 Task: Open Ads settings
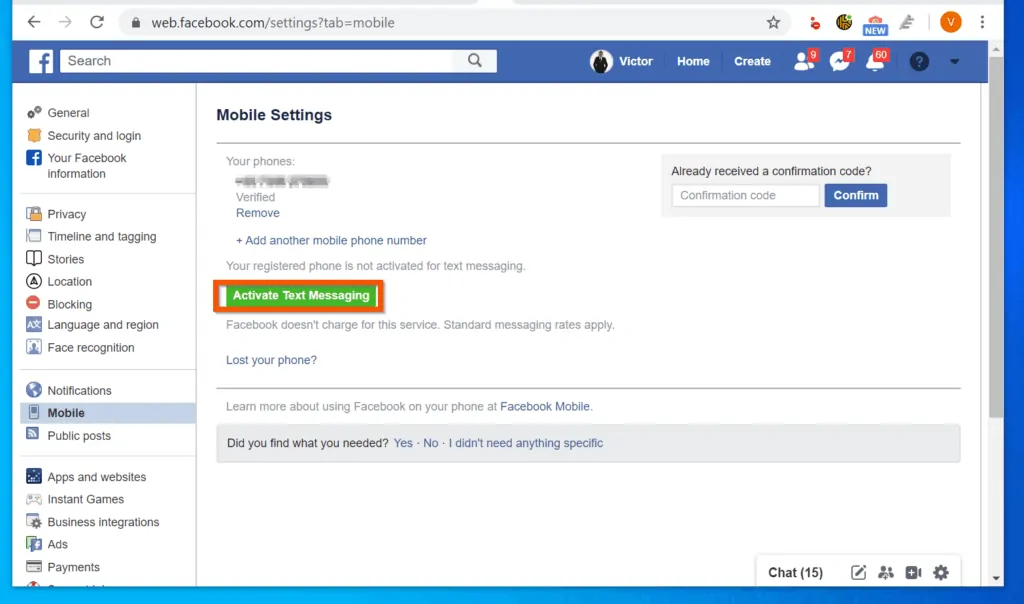coord(57,544)
